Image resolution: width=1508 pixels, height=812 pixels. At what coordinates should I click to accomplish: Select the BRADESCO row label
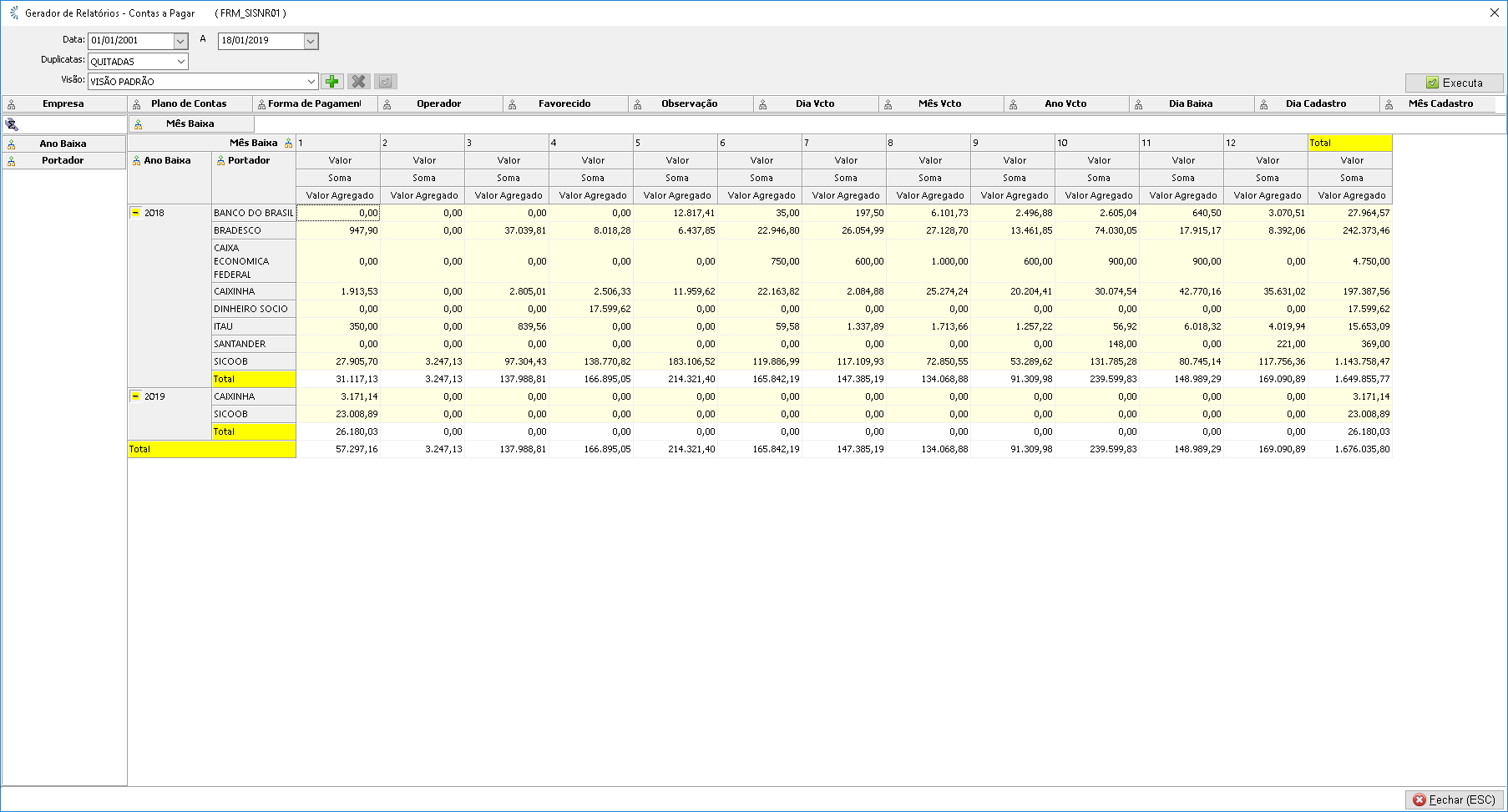tap(254, 230)
